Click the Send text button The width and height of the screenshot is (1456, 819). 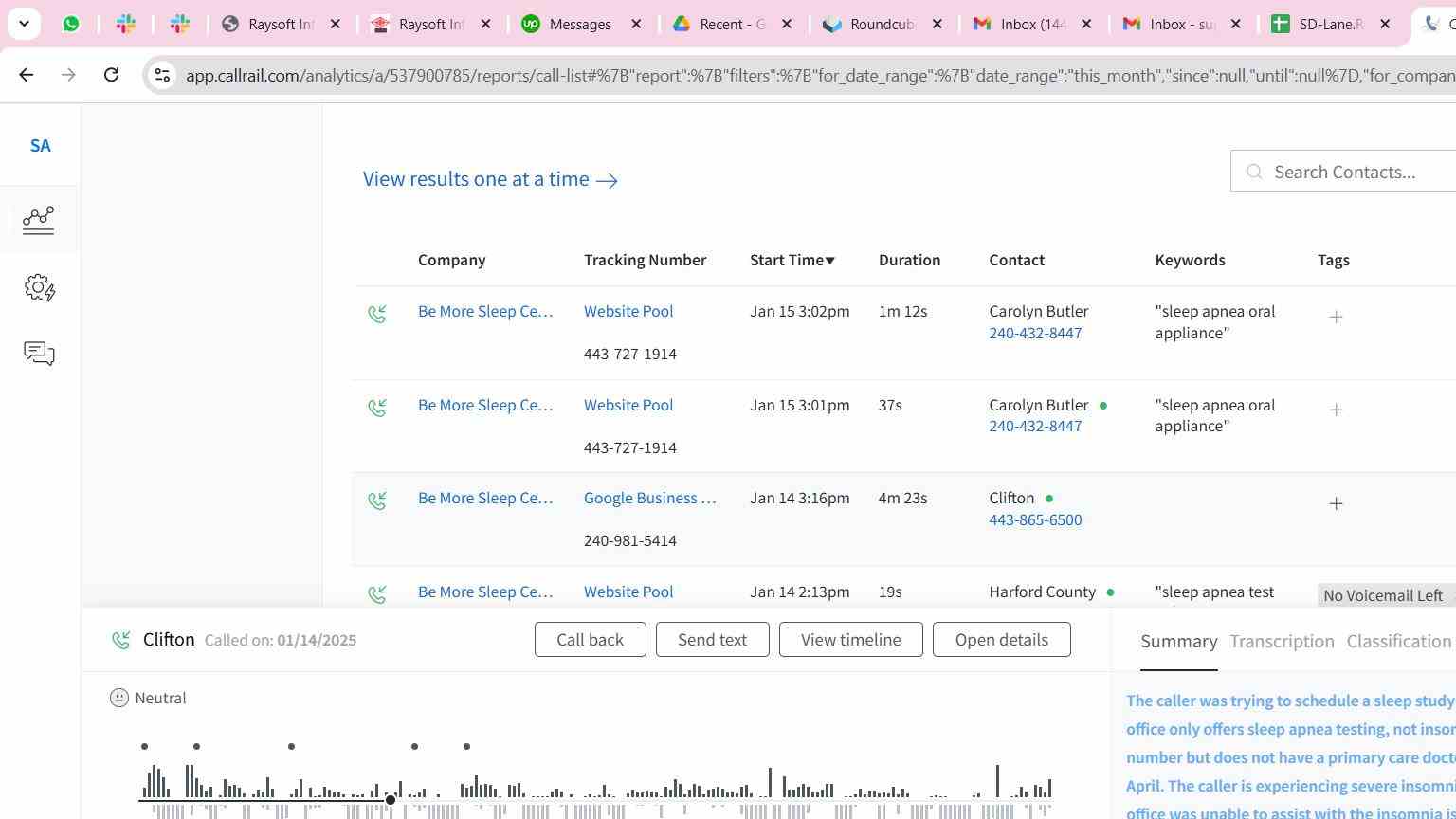712,640
